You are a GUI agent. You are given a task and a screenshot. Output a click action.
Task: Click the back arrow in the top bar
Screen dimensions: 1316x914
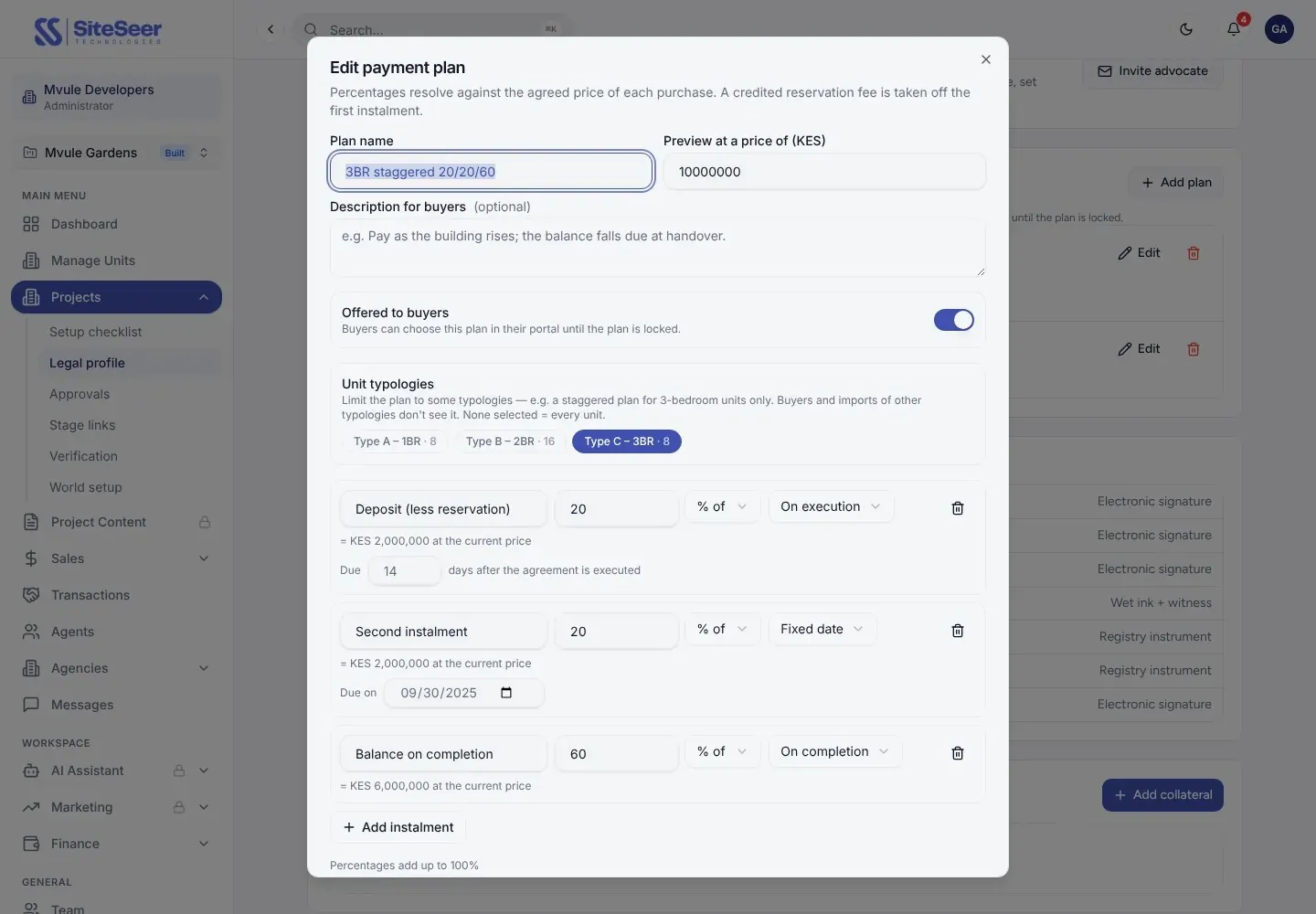pyautogui.click(x=271, y=29)
